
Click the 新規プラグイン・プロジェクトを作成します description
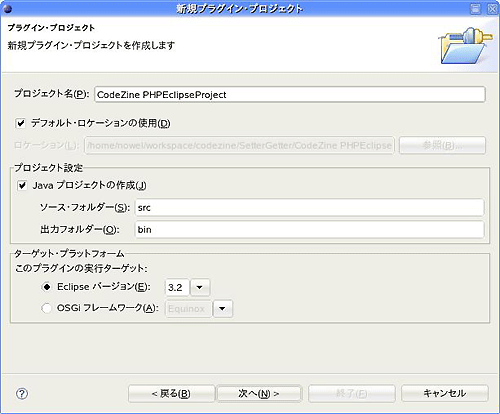pos(91,45)
